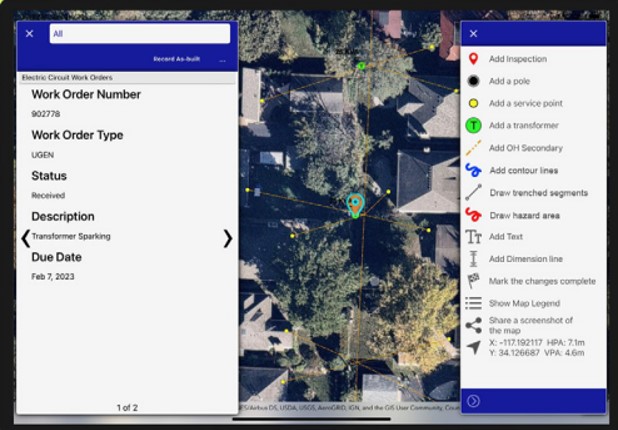
Task: Pick the Add Text icon
Action: pyautogui.click(x=473, y=236)
